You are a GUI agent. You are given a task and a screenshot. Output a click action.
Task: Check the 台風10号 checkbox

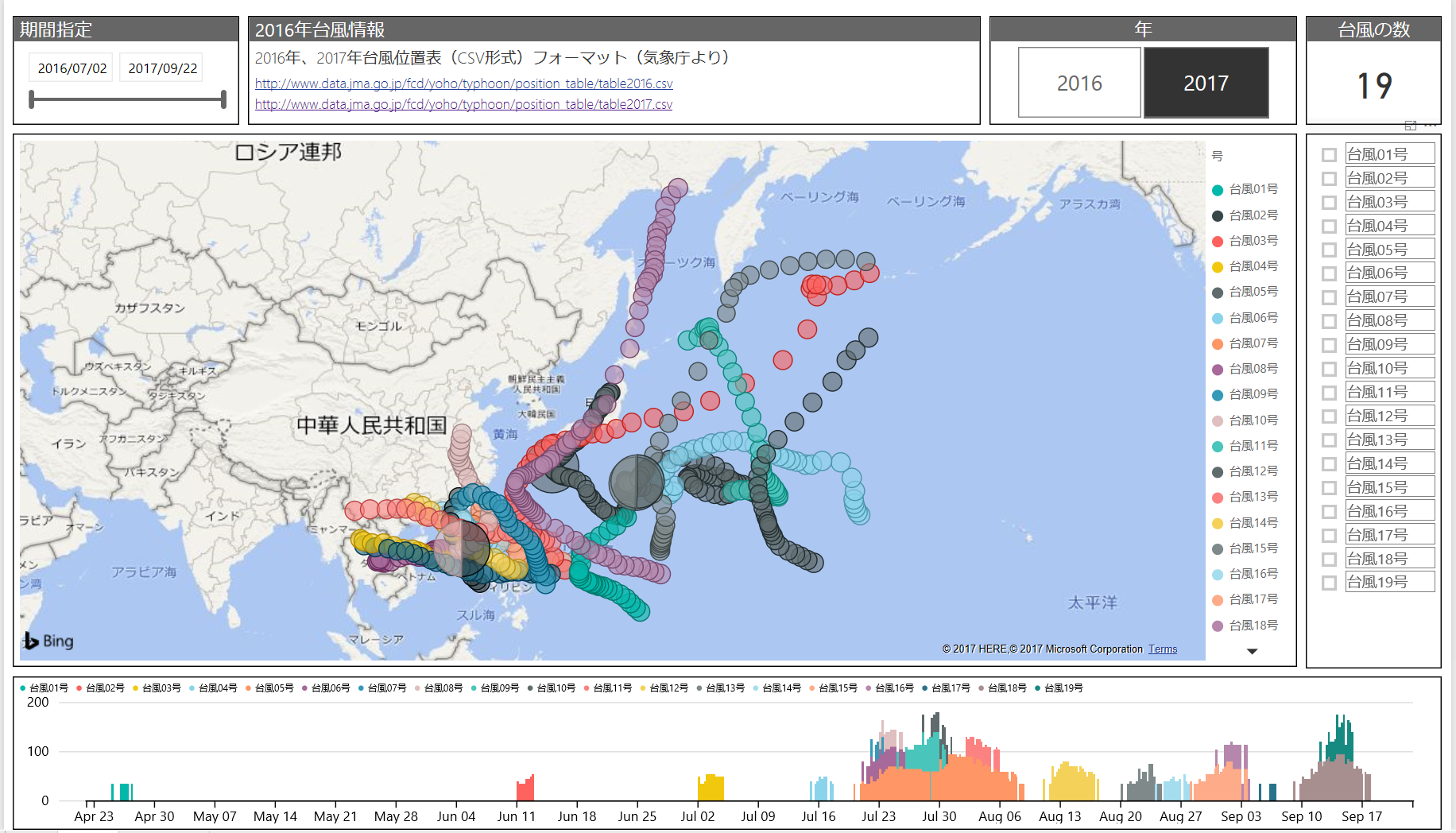[1328, 369]
